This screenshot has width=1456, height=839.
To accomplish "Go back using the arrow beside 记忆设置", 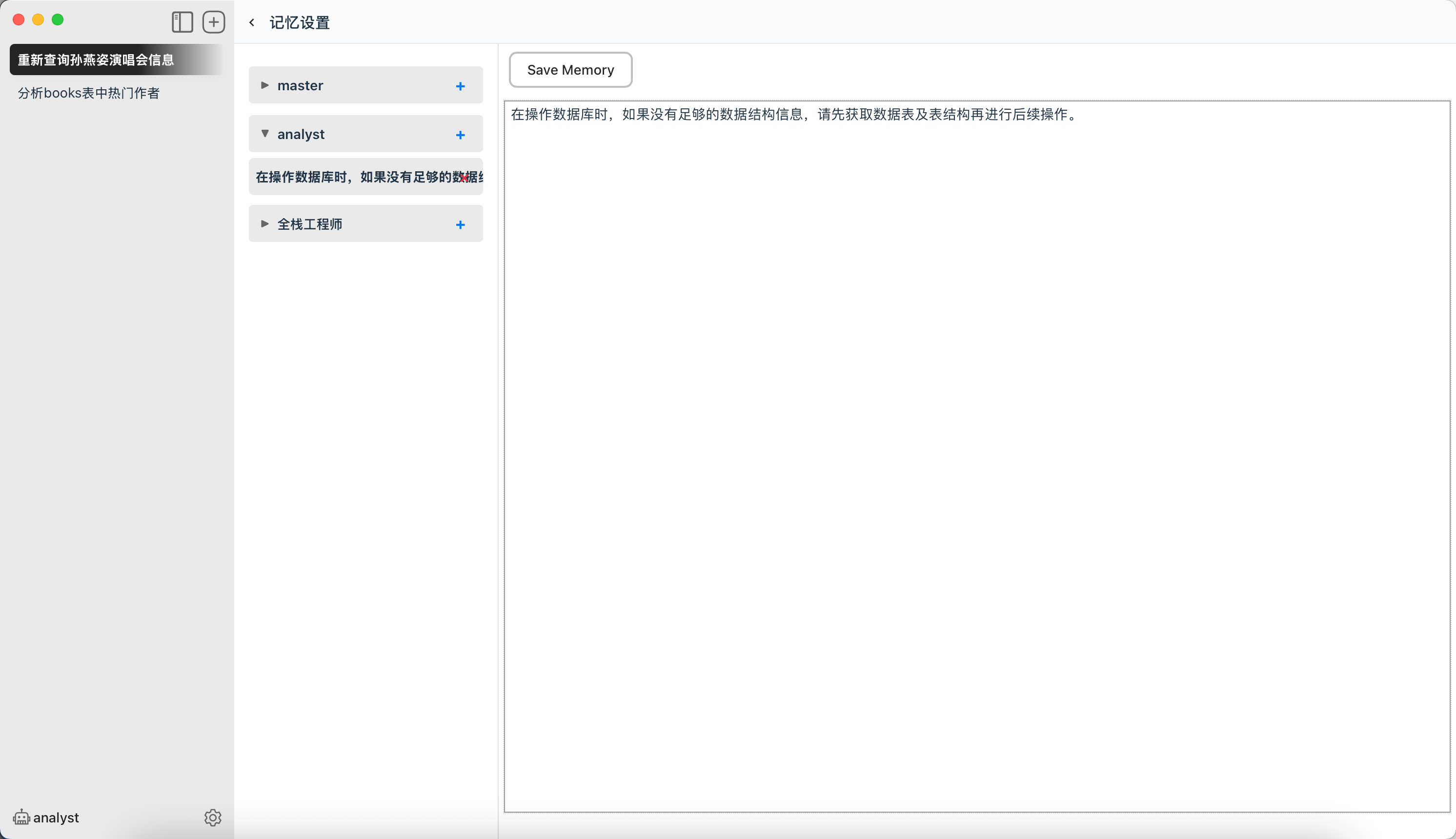I will [x=252, y=22].
